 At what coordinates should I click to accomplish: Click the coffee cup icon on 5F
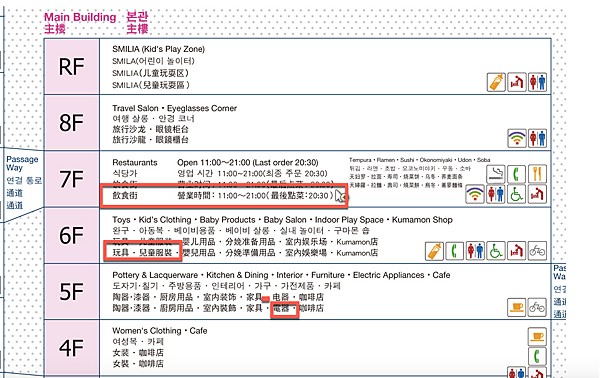(x=517, y=307)
